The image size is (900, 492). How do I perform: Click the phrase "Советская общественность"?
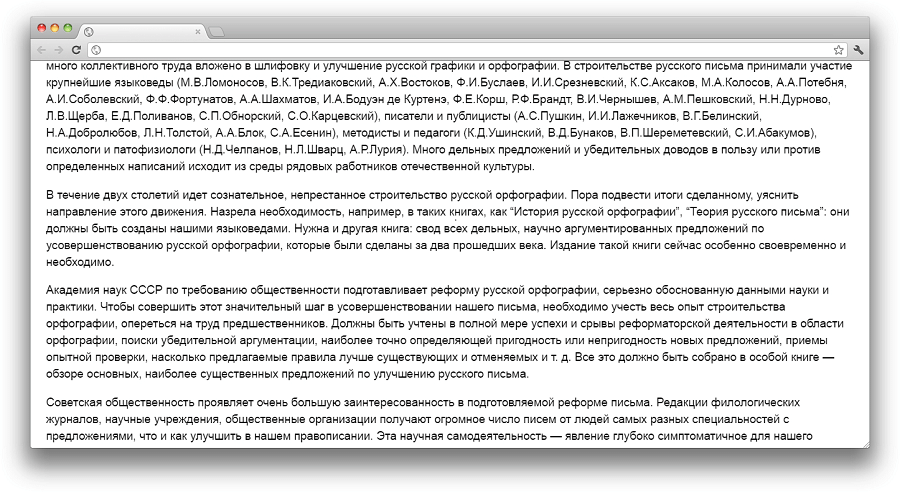(x=121, y=402)
